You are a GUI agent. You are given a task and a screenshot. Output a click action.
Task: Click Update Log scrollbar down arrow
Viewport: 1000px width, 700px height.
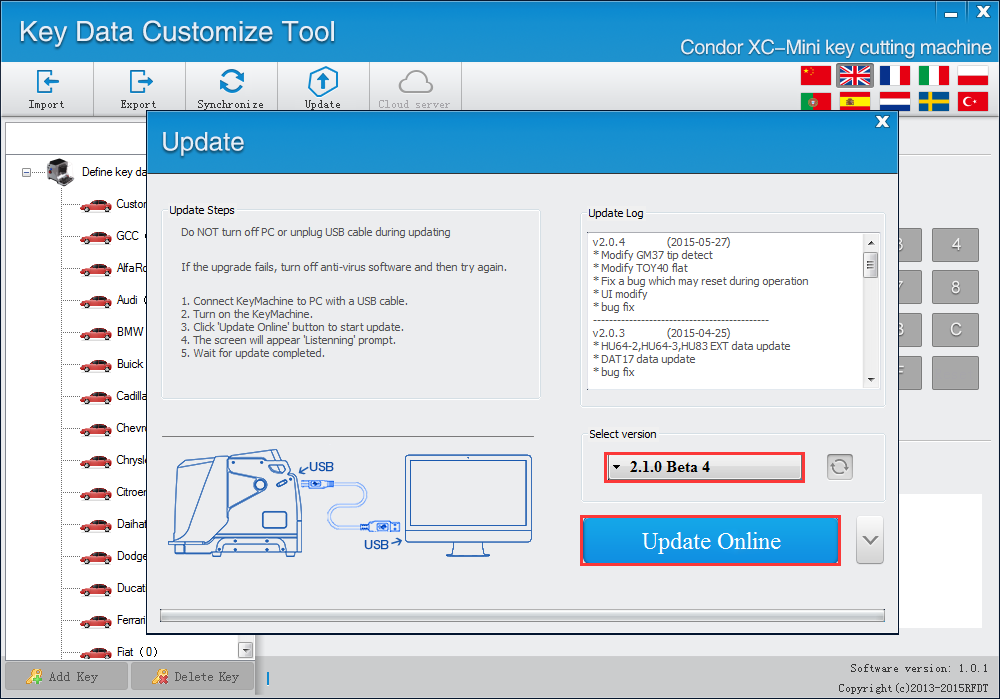tap(871, 380)
